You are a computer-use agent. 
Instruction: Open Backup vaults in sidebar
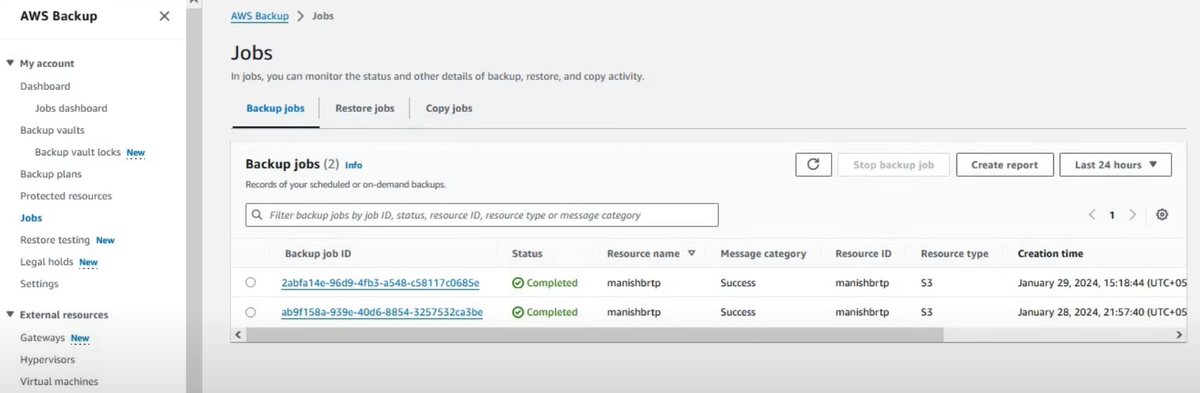pos(52,130)
